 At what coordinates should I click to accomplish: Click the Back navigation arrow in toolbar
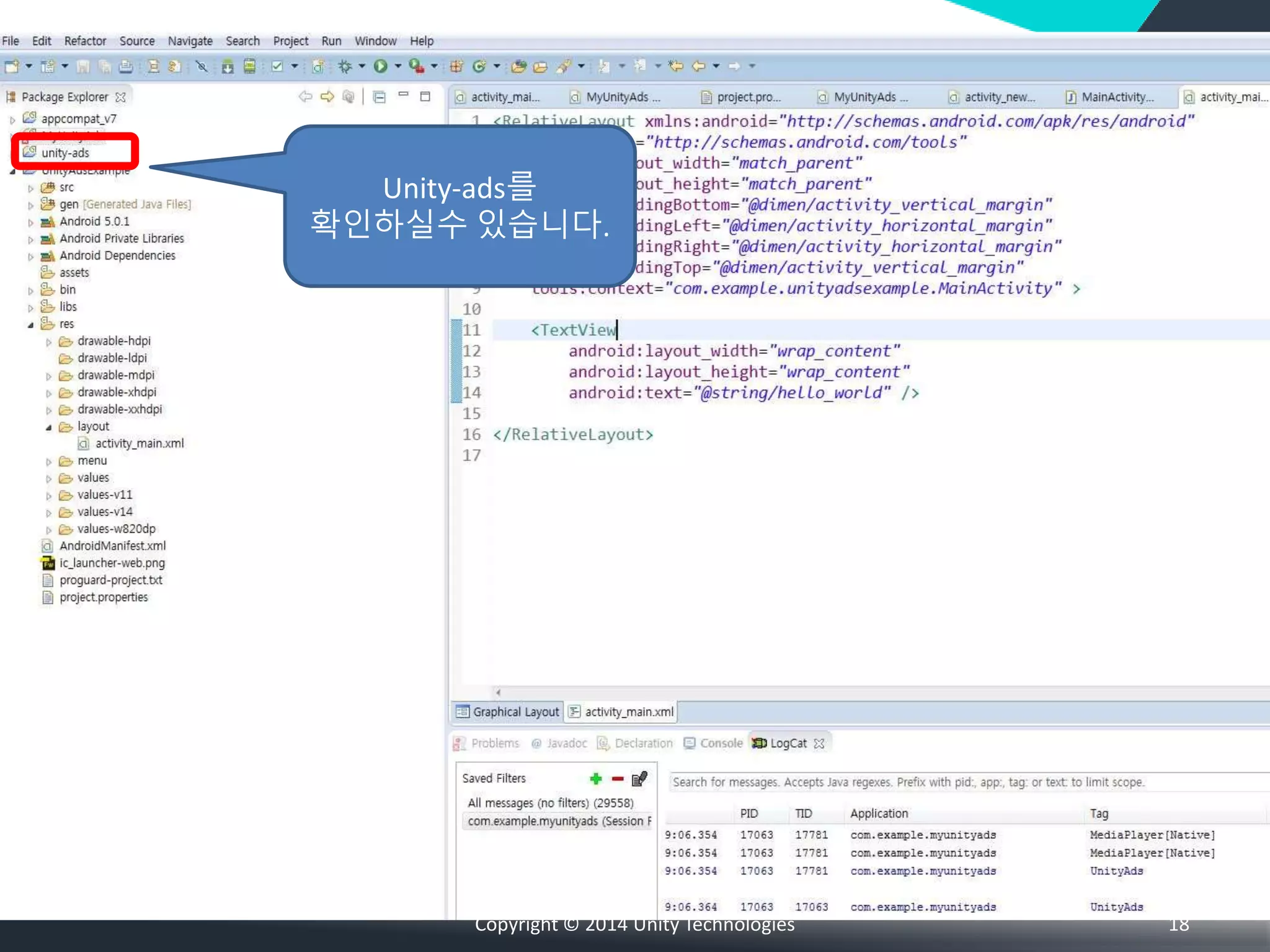[699, 66]
